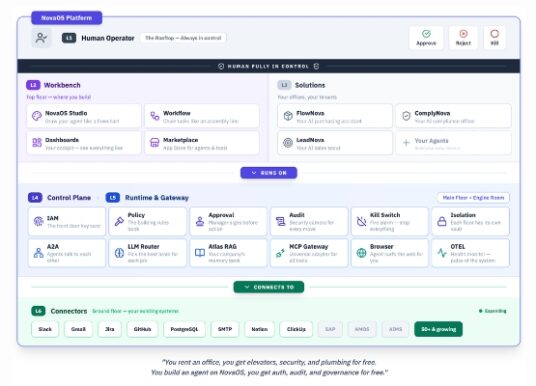Select the Notion connector chip
This screenshot has width=536, height=386.
coord(259,329)
